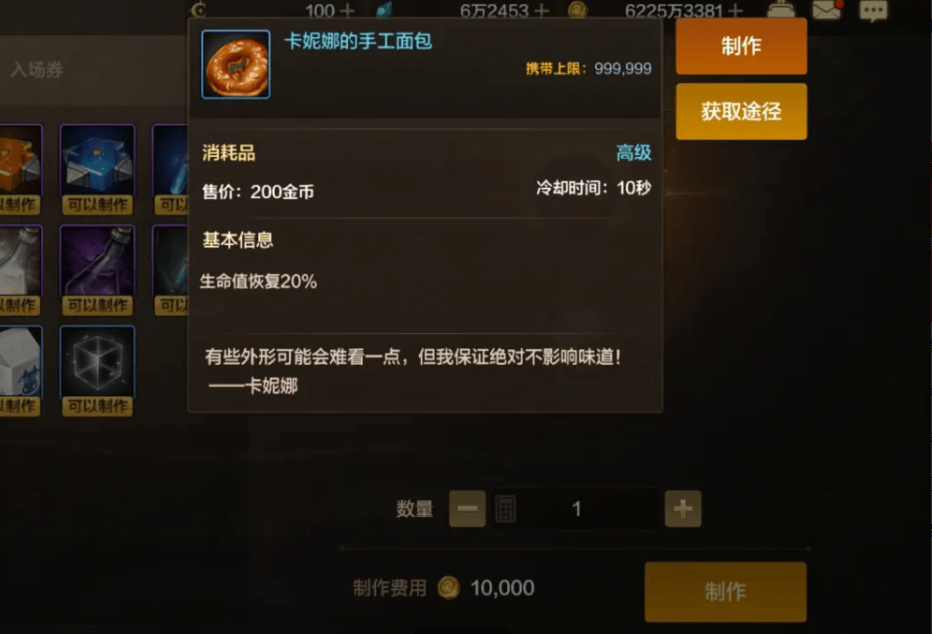Add currency via plus beside 6万2453

click(x=541, y=11)
